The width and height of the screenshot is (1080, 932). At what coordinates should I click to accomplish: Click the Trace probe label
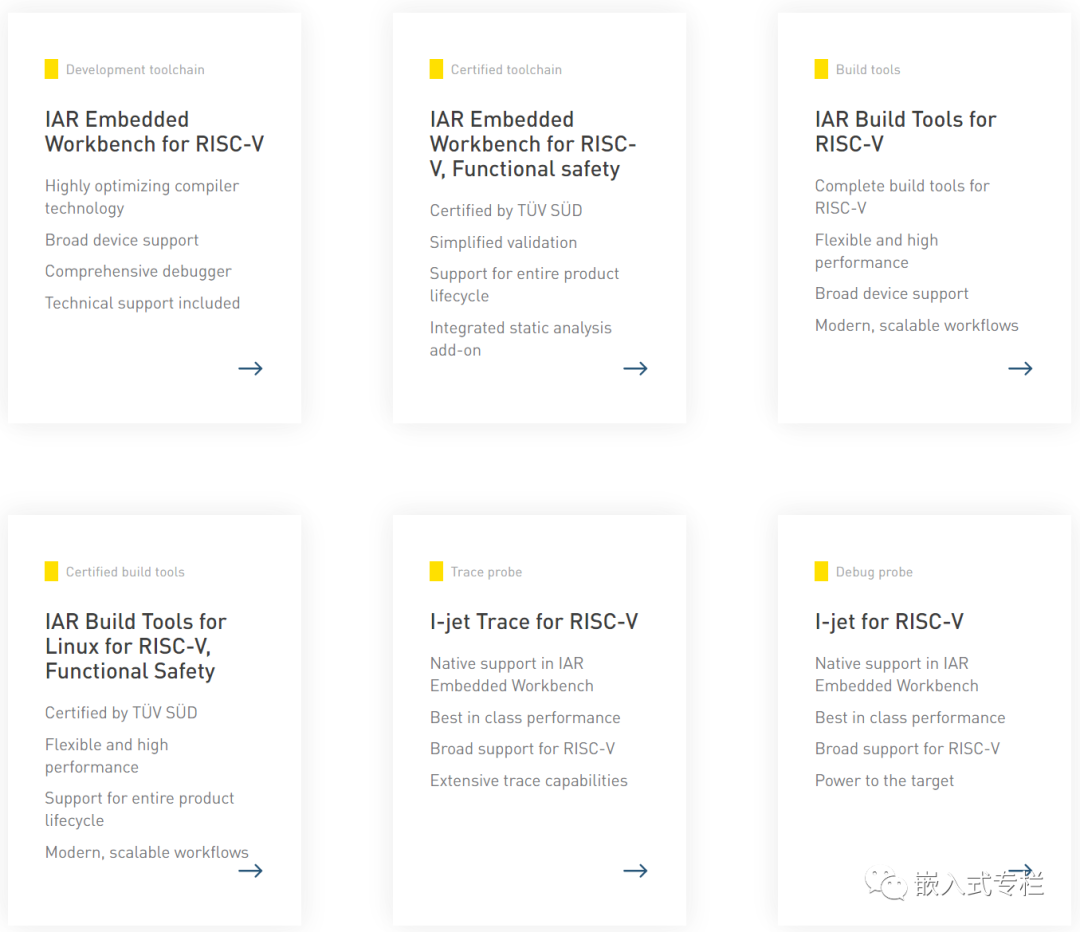486,572
